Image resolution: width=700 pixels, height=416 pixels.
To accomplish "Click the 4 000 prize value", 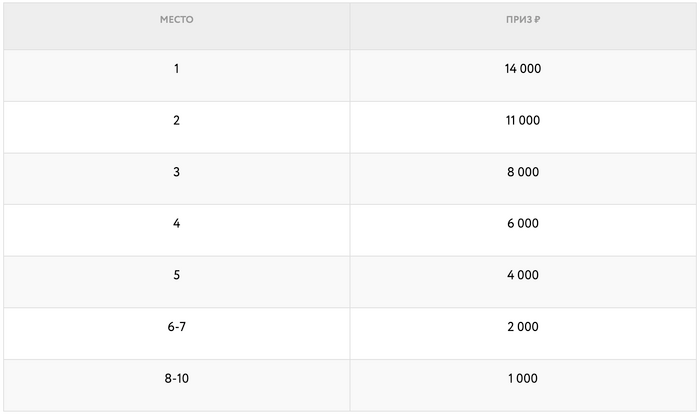I will [523, 275].
